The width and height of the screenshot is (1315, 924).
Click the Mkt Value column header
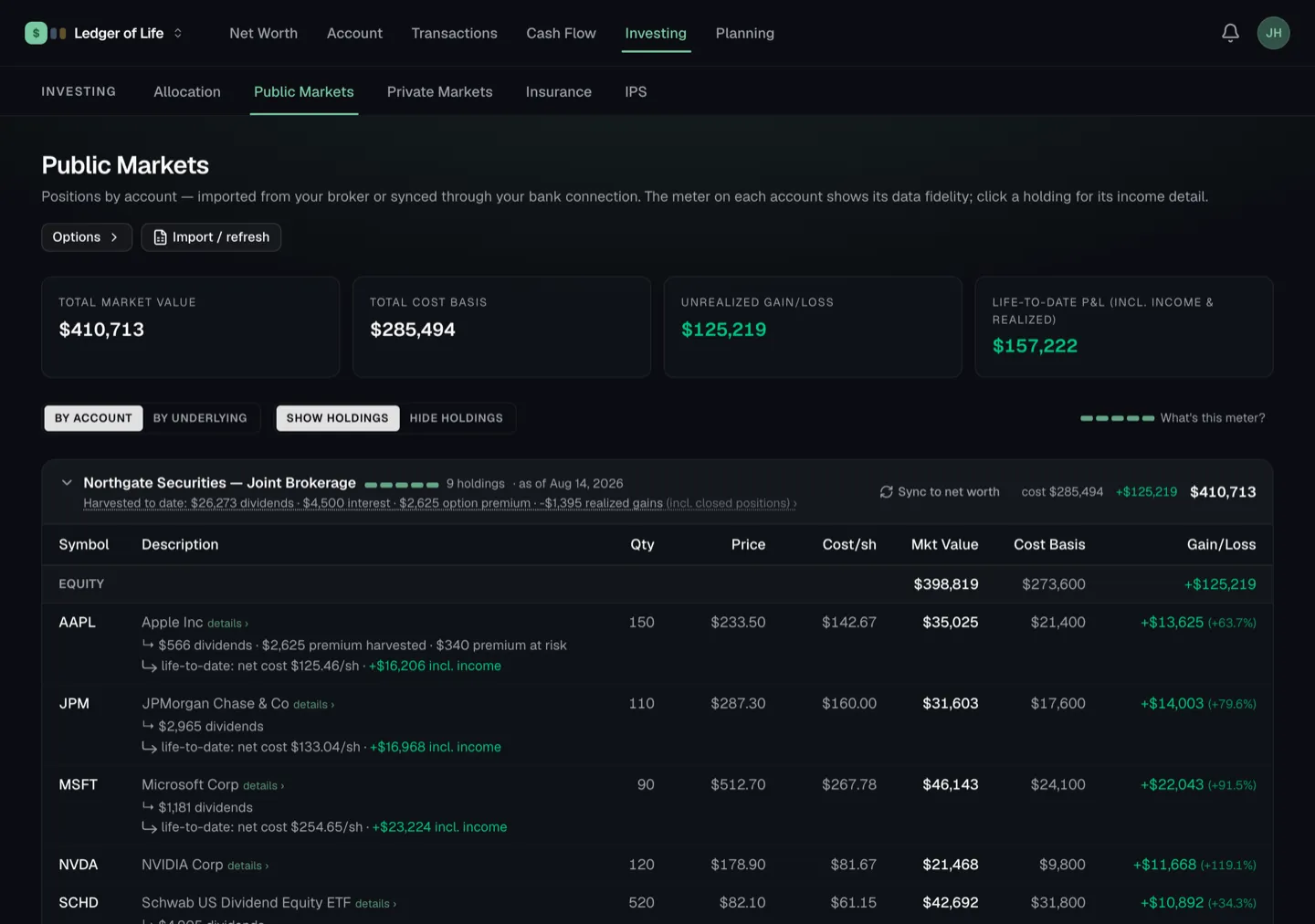pos(944,544)
